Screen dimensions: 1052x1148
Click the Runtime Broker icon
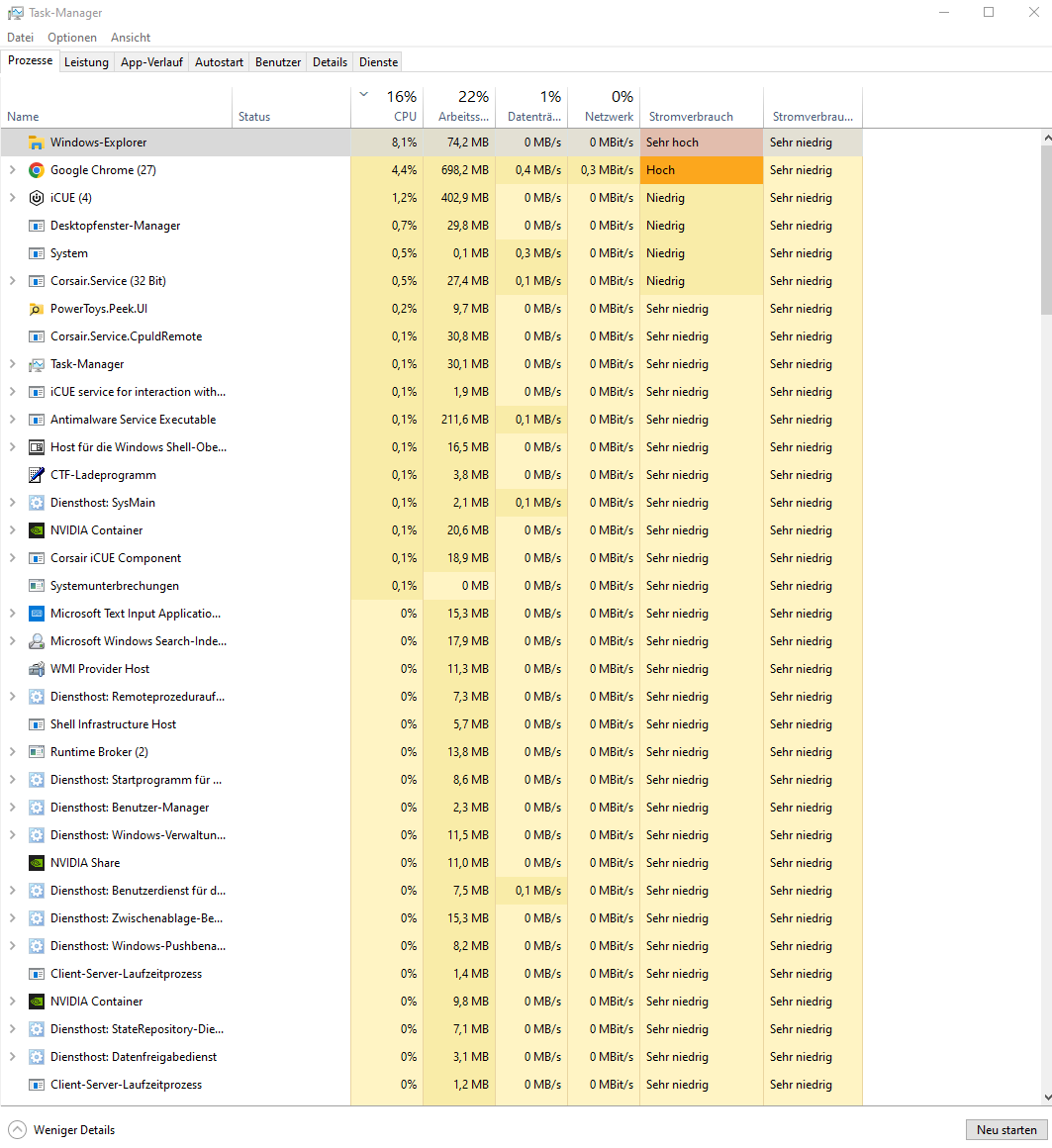click(x=36, y=752)
